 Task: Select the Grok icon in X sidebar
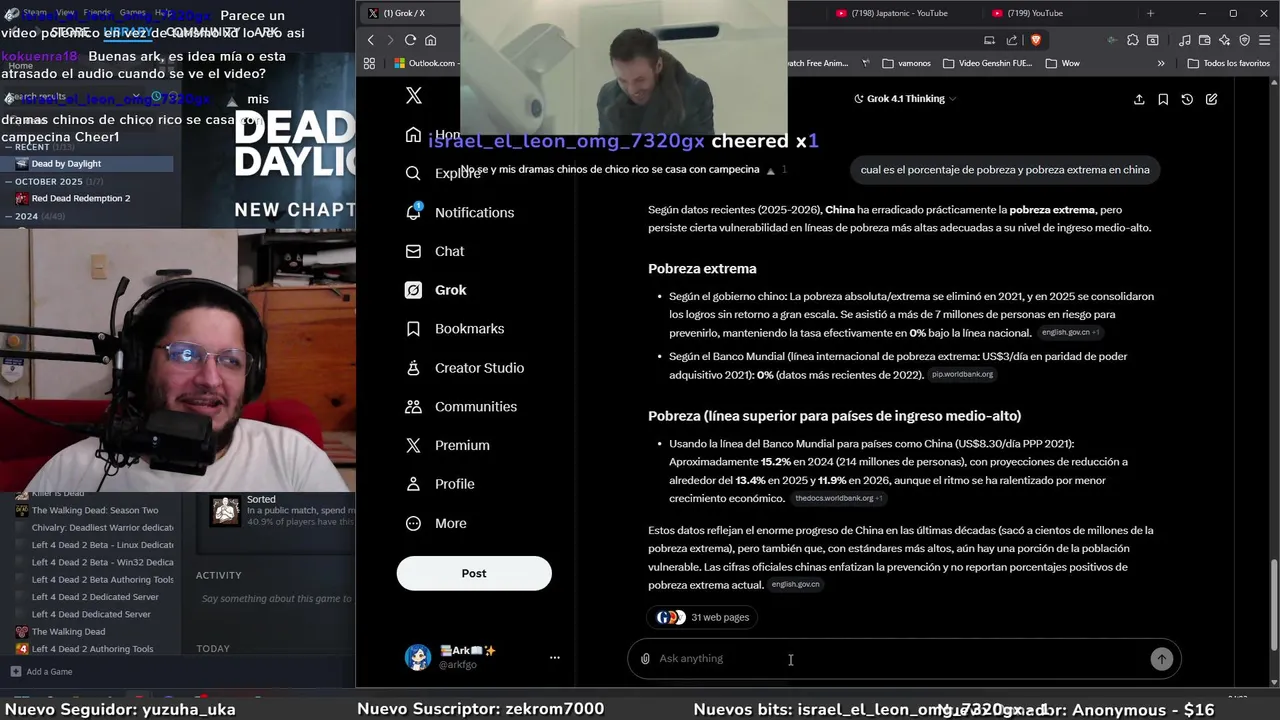point(413,290)
